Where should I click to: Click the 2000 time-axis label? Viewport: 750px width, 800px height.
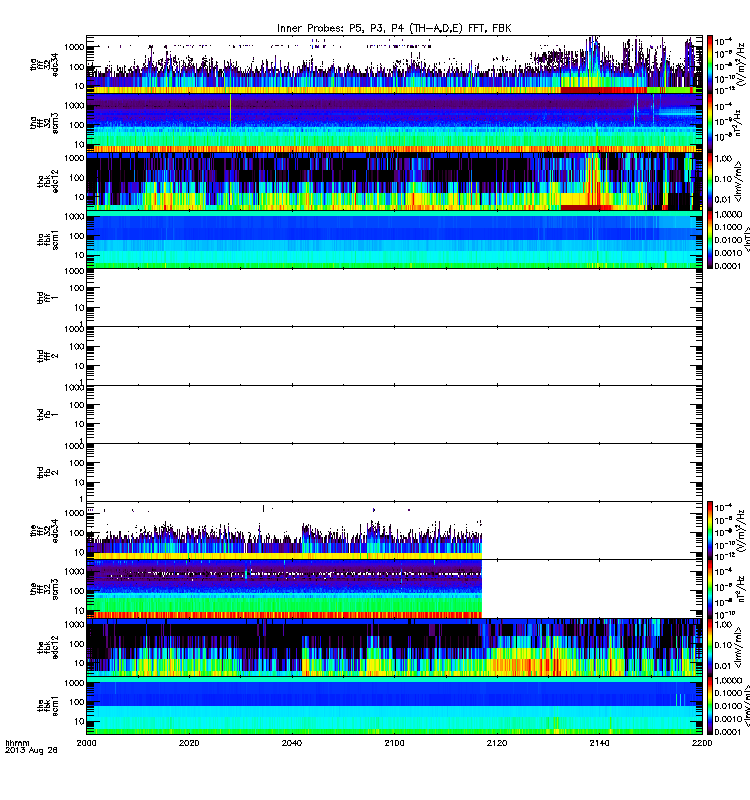coord(86,743)
